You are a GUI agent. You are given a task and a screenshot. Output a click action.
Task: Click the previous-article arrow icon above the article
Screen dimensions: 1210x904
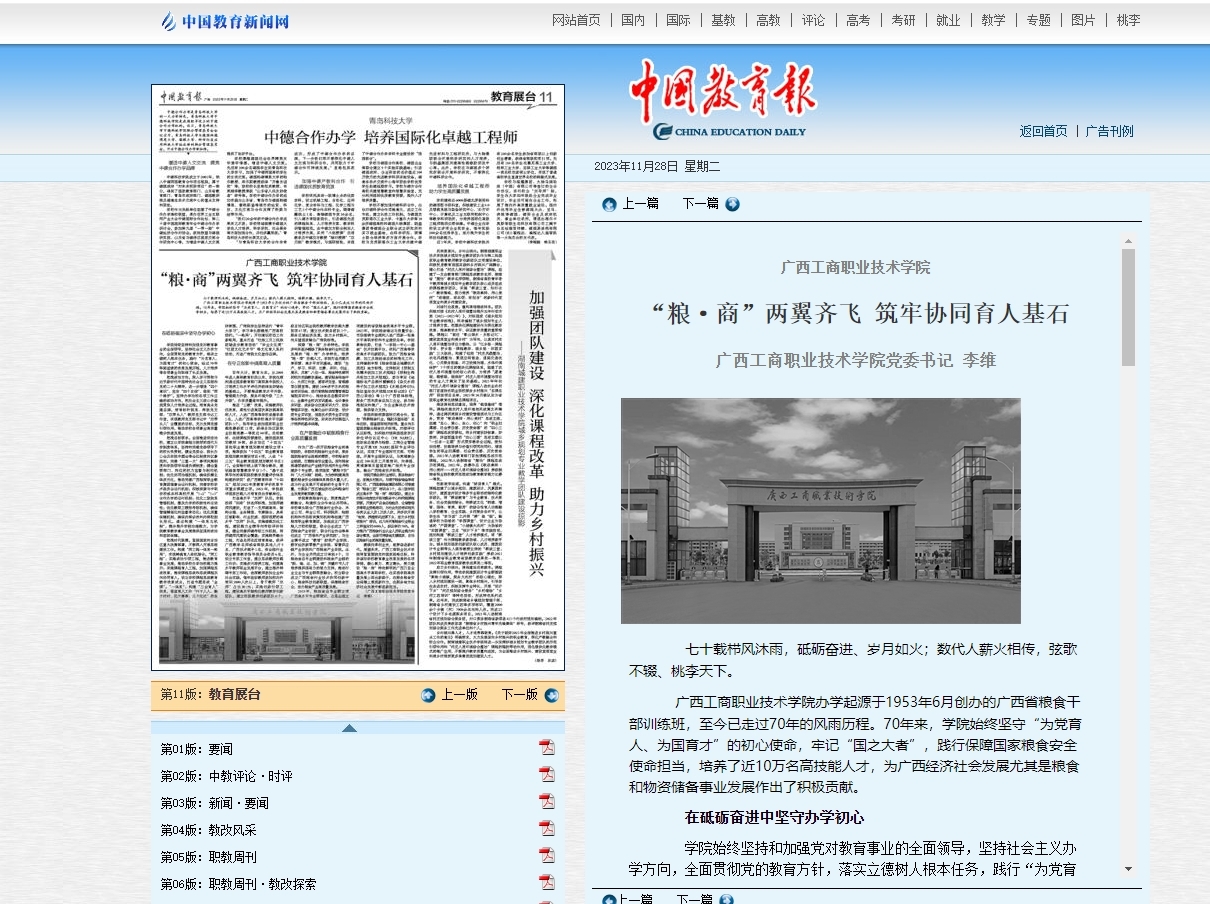pos(609,204)
